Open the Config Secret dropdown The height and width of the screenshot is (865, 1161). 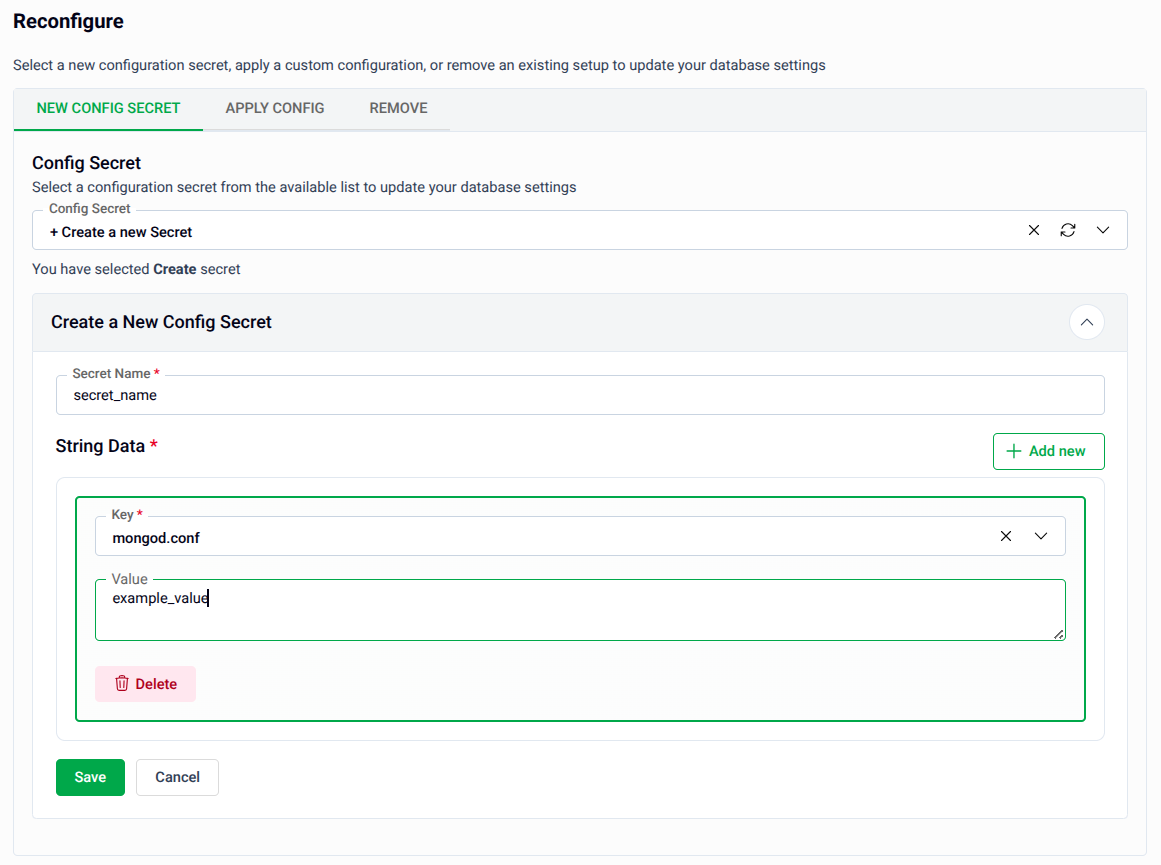[x=1103, y=230]
